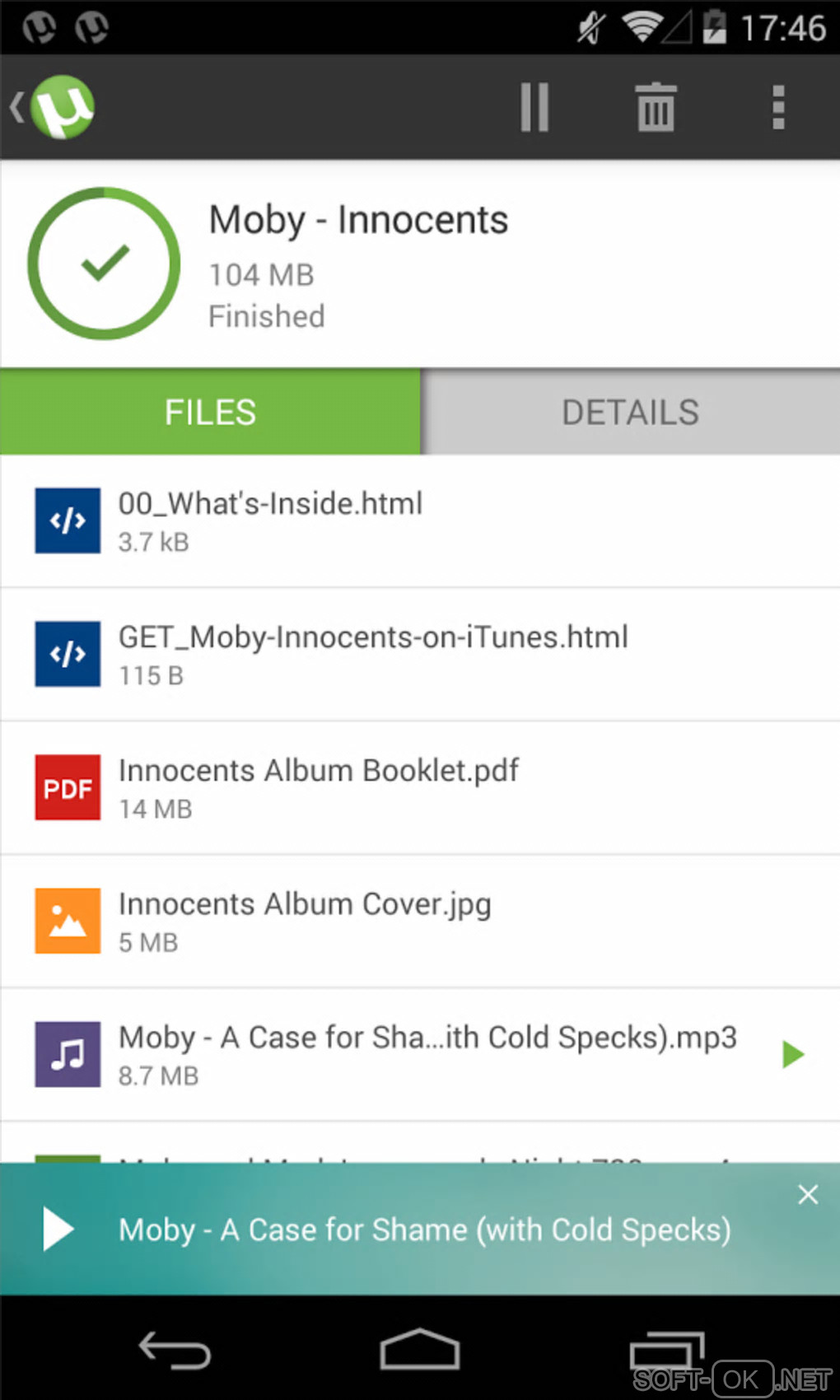Open the three-dot overflow menu
Image resolution: width=840 pixels, height=1400 pixels.
point(777,108)
